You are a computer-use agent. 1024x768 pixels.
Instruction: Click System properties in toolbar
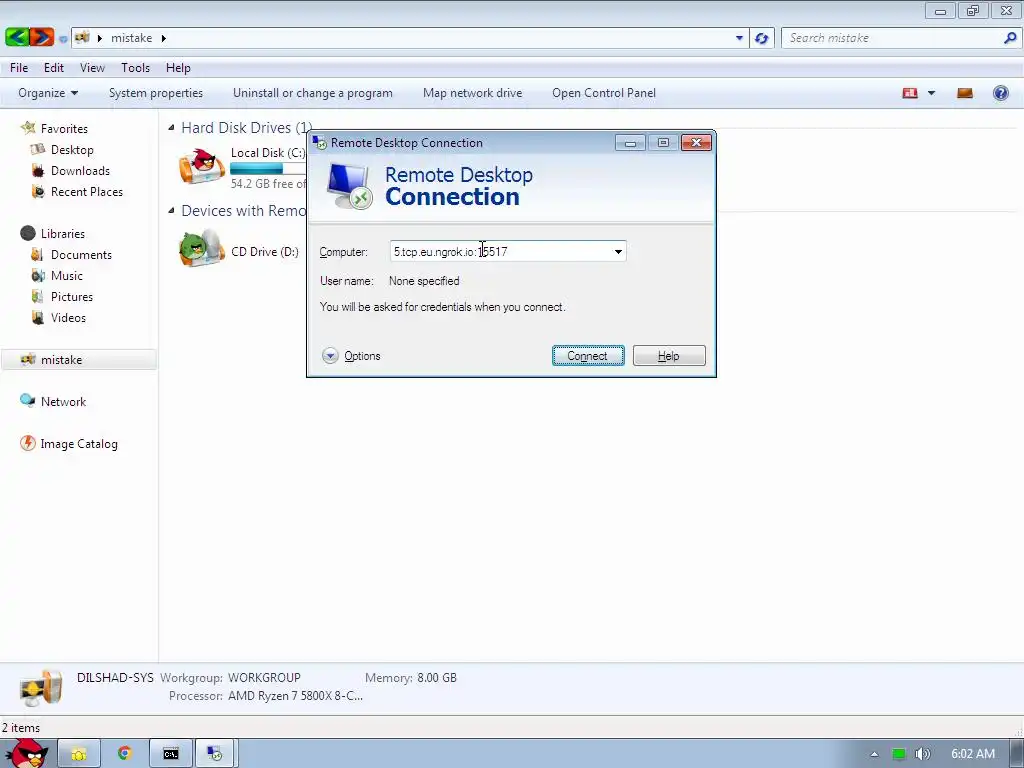point(155,93)
